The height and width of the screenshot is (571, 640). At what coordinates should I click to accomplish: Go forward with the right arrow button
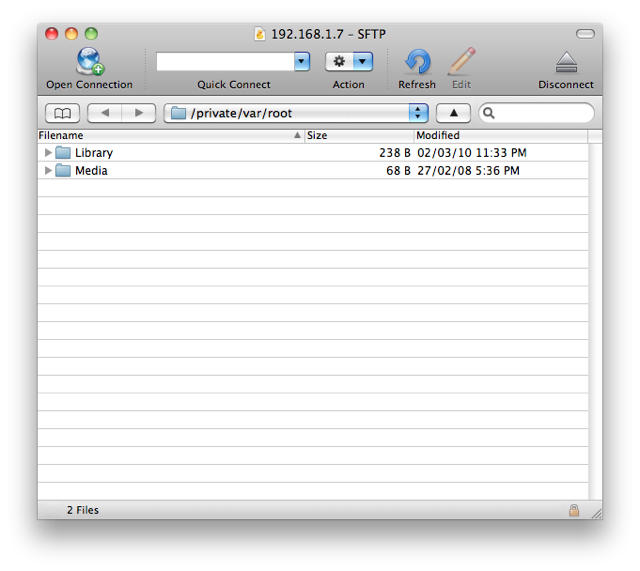pos(139,113)
